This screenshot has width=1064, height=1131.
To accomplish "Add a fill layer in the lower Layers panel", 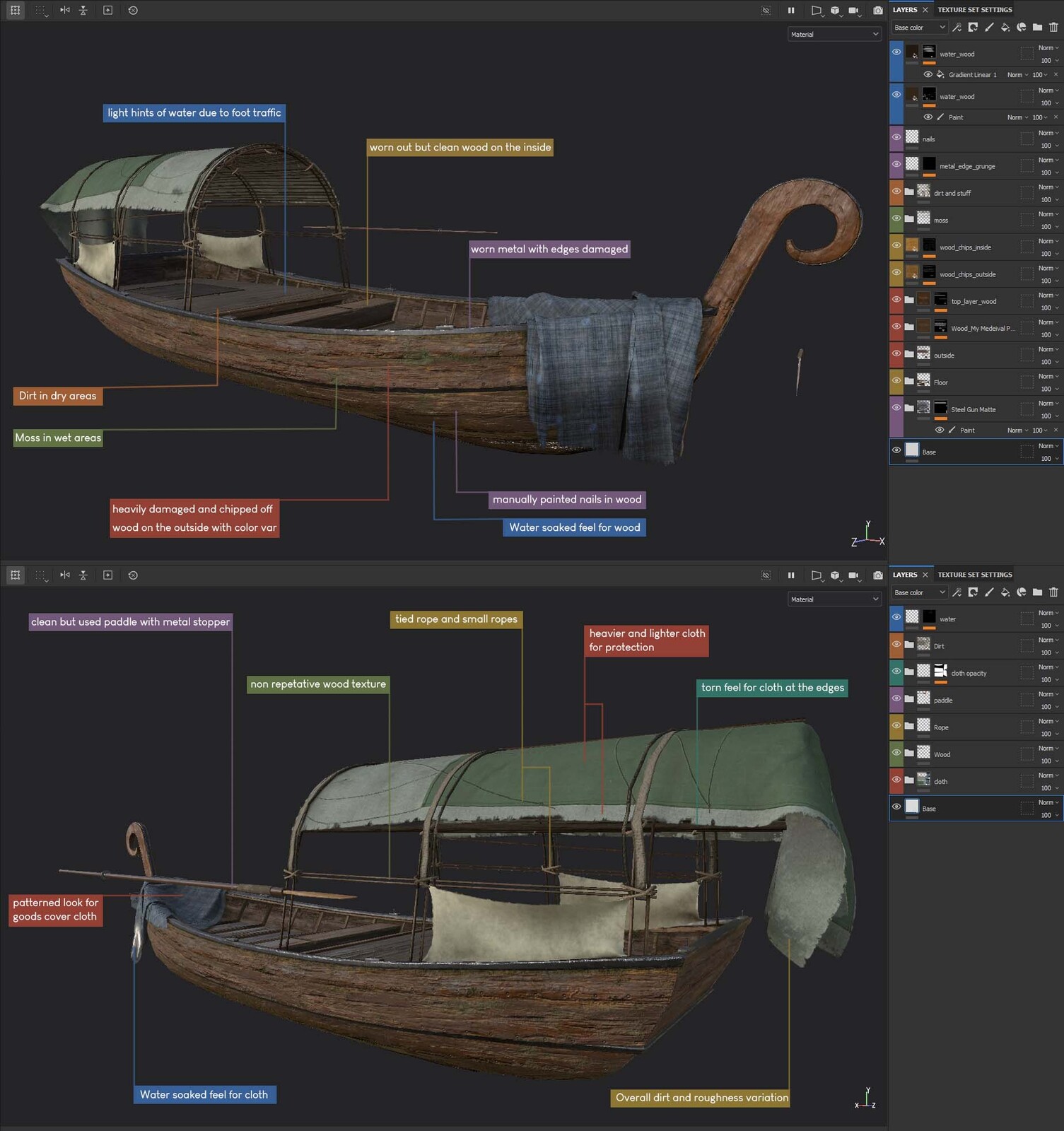I will [x=1005, y=592].
